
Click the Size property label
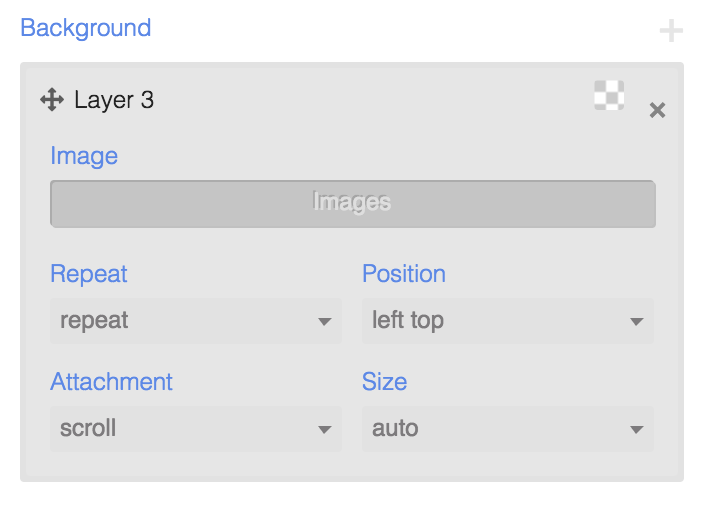coord(385,382)
